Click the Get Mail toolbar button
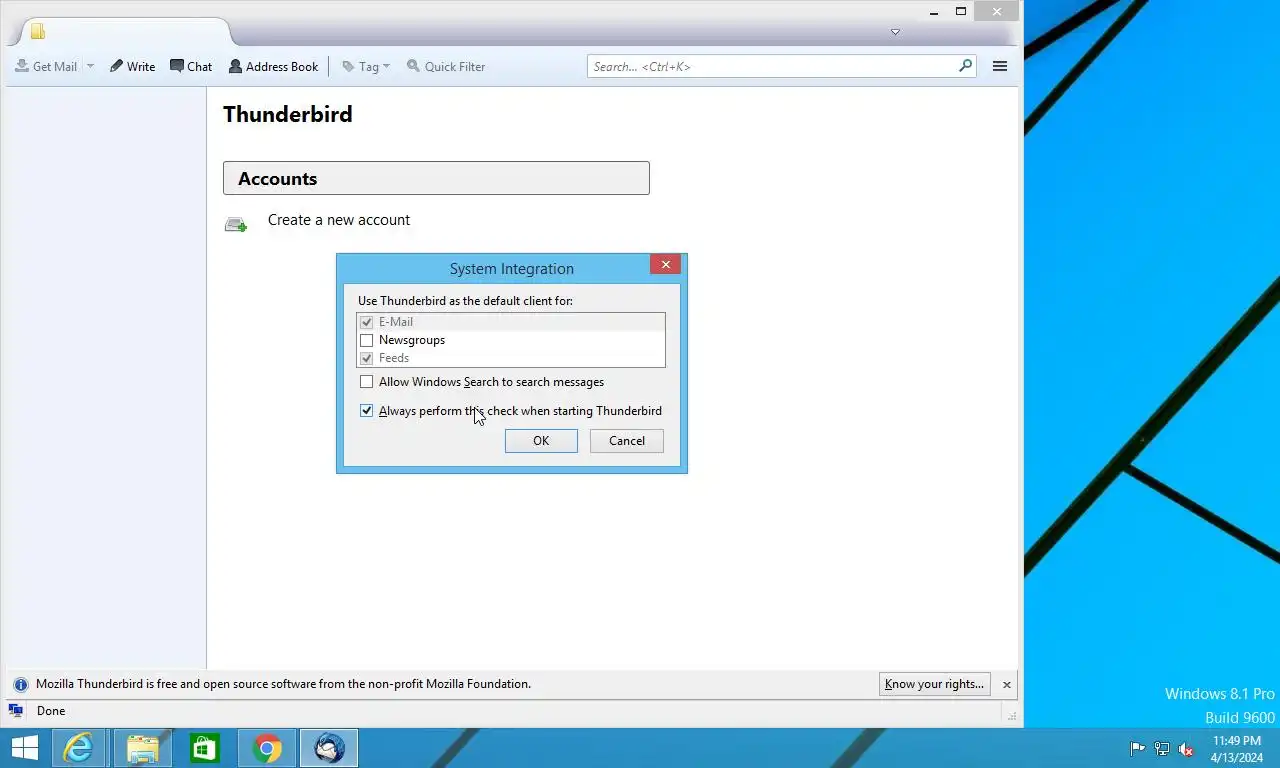The height and width of the screenshot is (768, 1280). (x=46, y=66)
